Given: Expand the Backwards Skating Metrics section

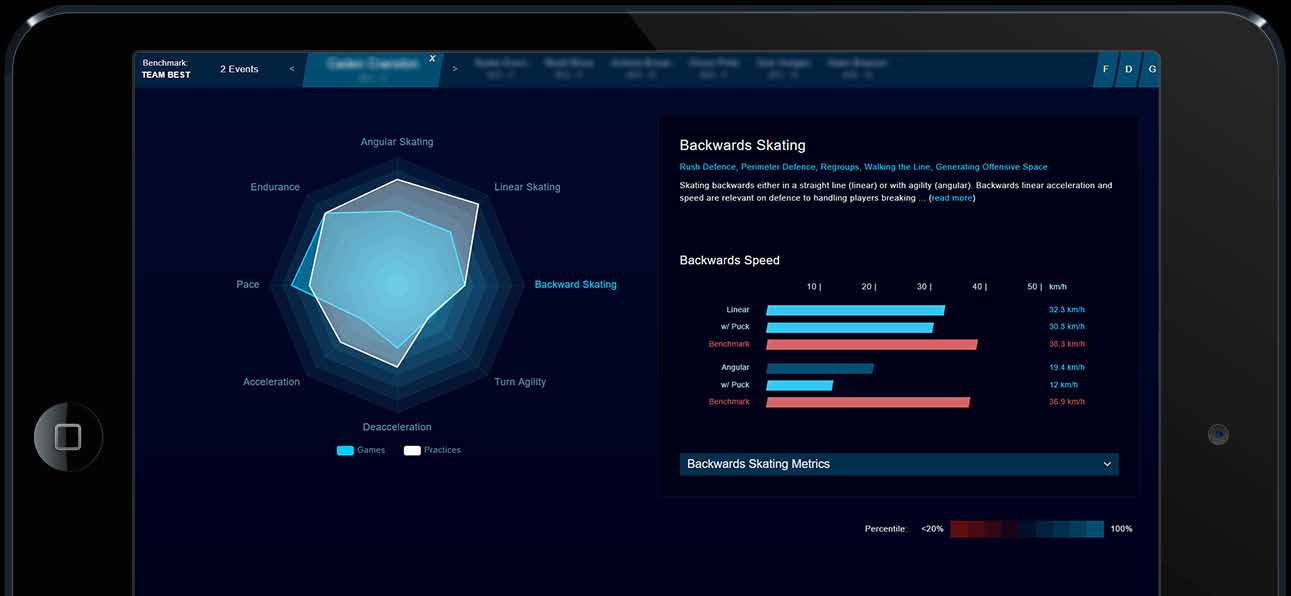Looking at the screenshot, I should [x=897, y=463].
